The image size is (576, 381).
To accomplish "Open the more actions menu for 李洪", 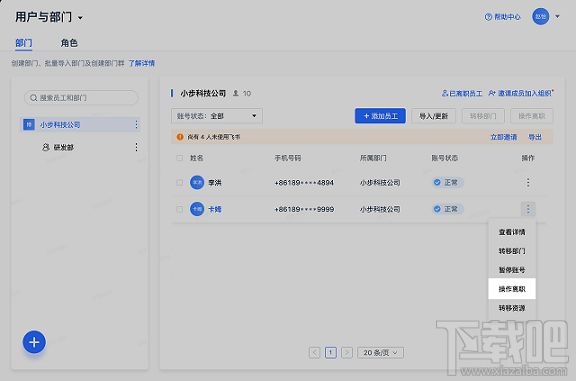I will pos(528,183).
